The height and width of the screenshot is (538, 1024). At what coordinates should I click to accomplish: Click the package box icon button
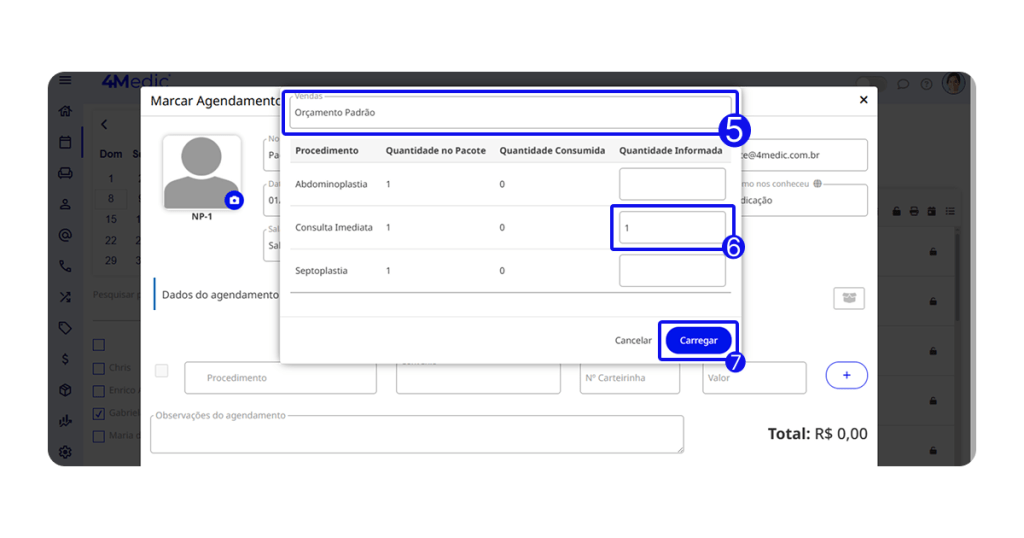coord(848,298)
